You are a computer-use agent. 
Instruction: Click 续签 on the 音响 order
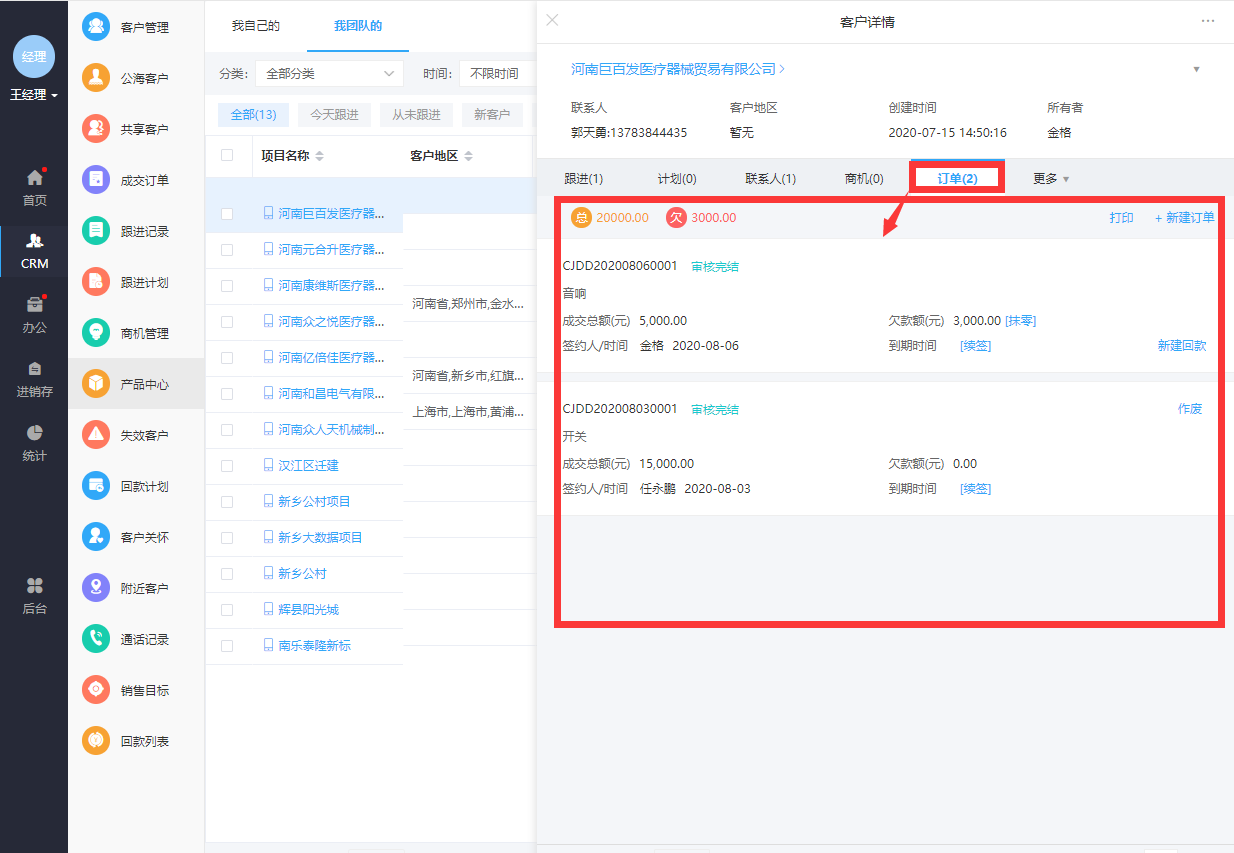pyautogui.click(x=976, y=346)
